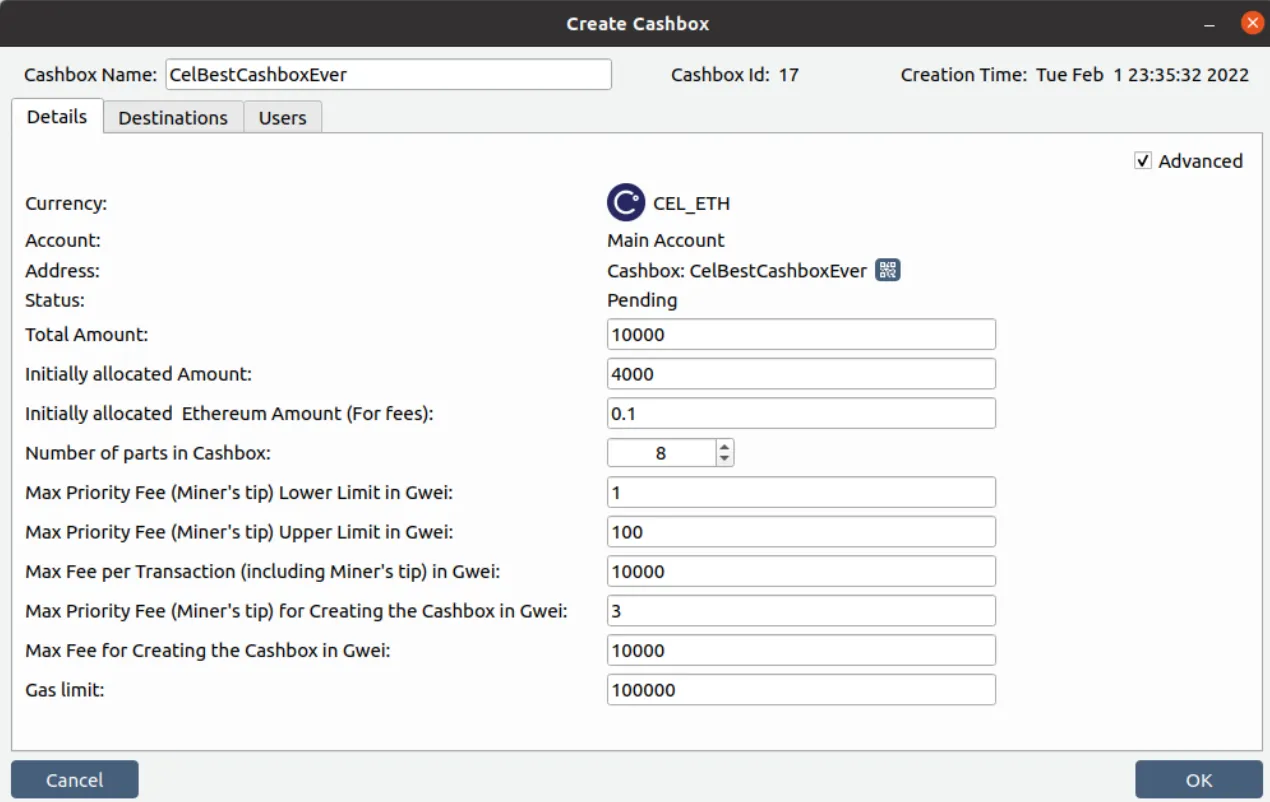The width and height of the screenshot is (1270, 802).
Task: Click Priority Fee for Creating Cashbox field
Action: pos(801,610)
